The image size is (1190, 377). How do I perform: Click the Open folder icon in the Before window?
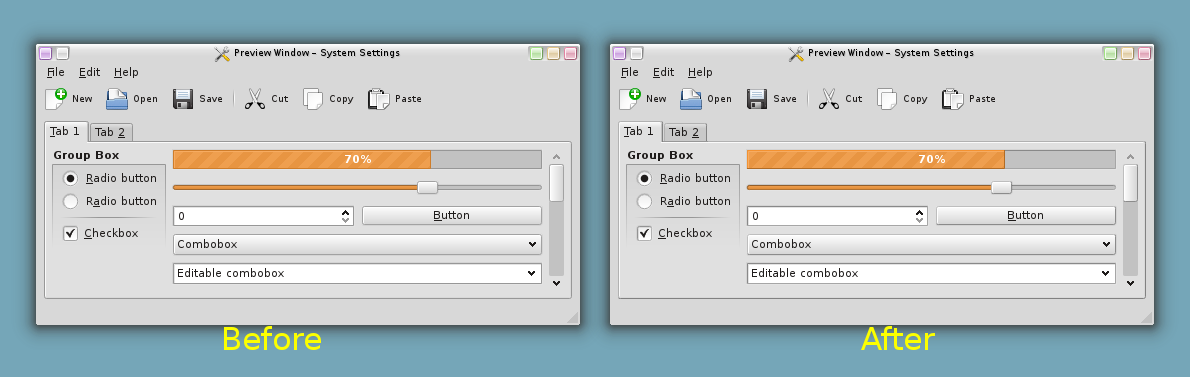117,99
